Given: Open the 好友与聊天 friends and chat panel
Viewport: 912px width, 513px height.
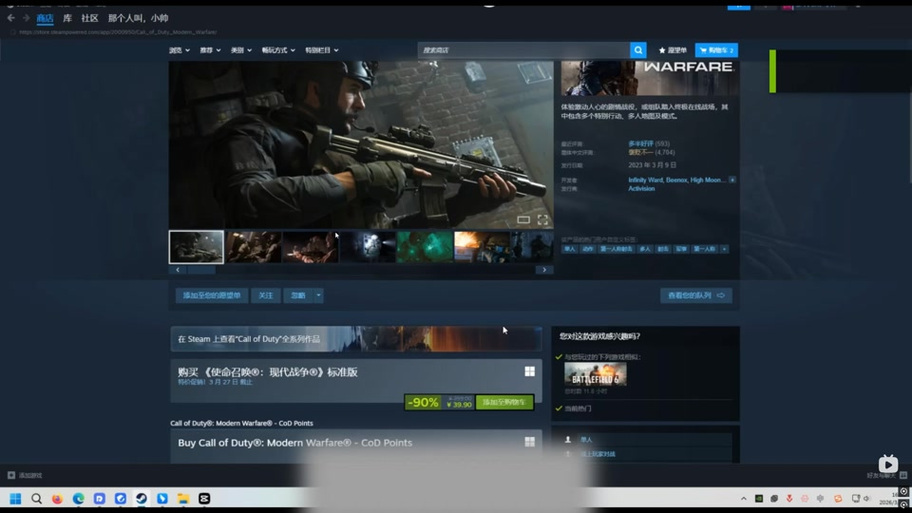Looking at the screenshot, I should pyautogui.click(x=886, y=476).
